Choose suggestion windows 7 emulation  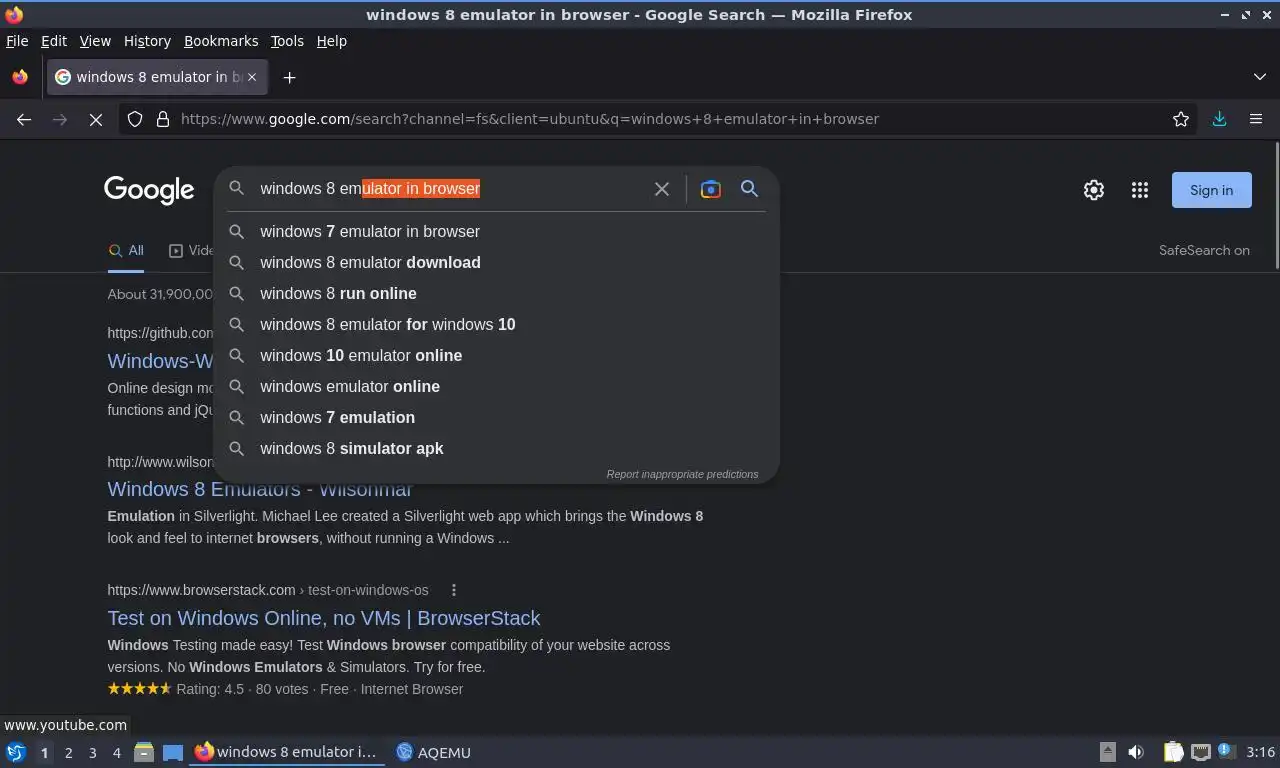coord(496,417)
